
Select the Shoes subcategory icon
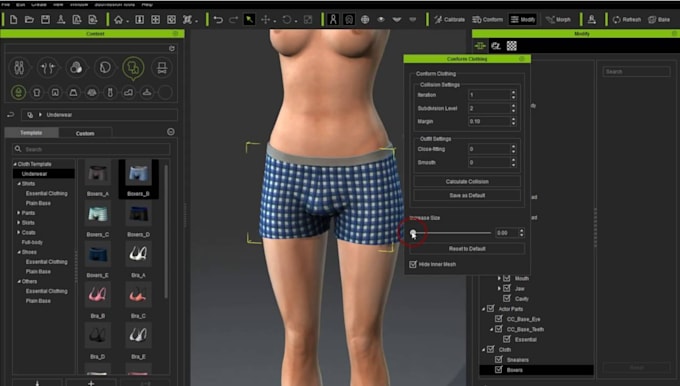coord(128,92)
